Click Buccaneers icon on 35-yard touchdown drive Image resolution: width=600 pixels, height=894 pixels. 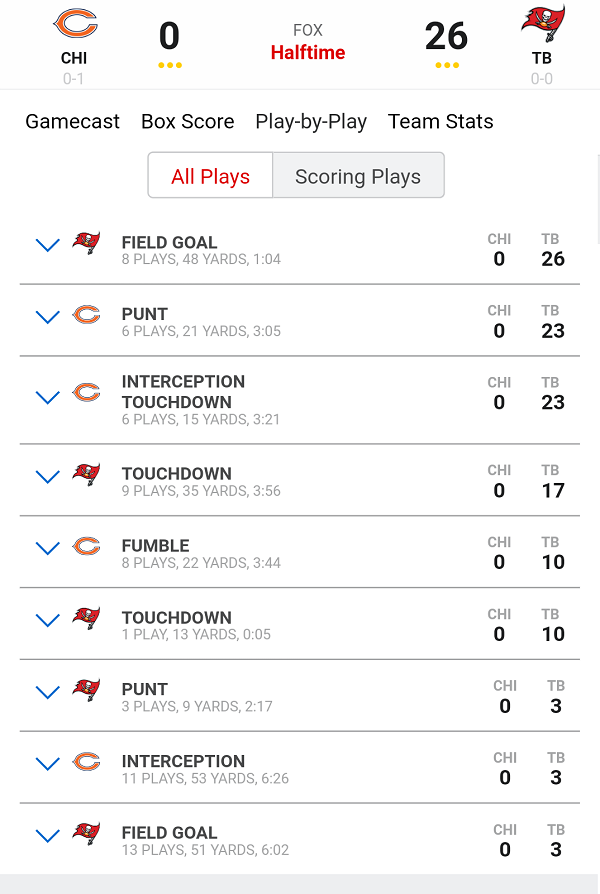(86, 474)
